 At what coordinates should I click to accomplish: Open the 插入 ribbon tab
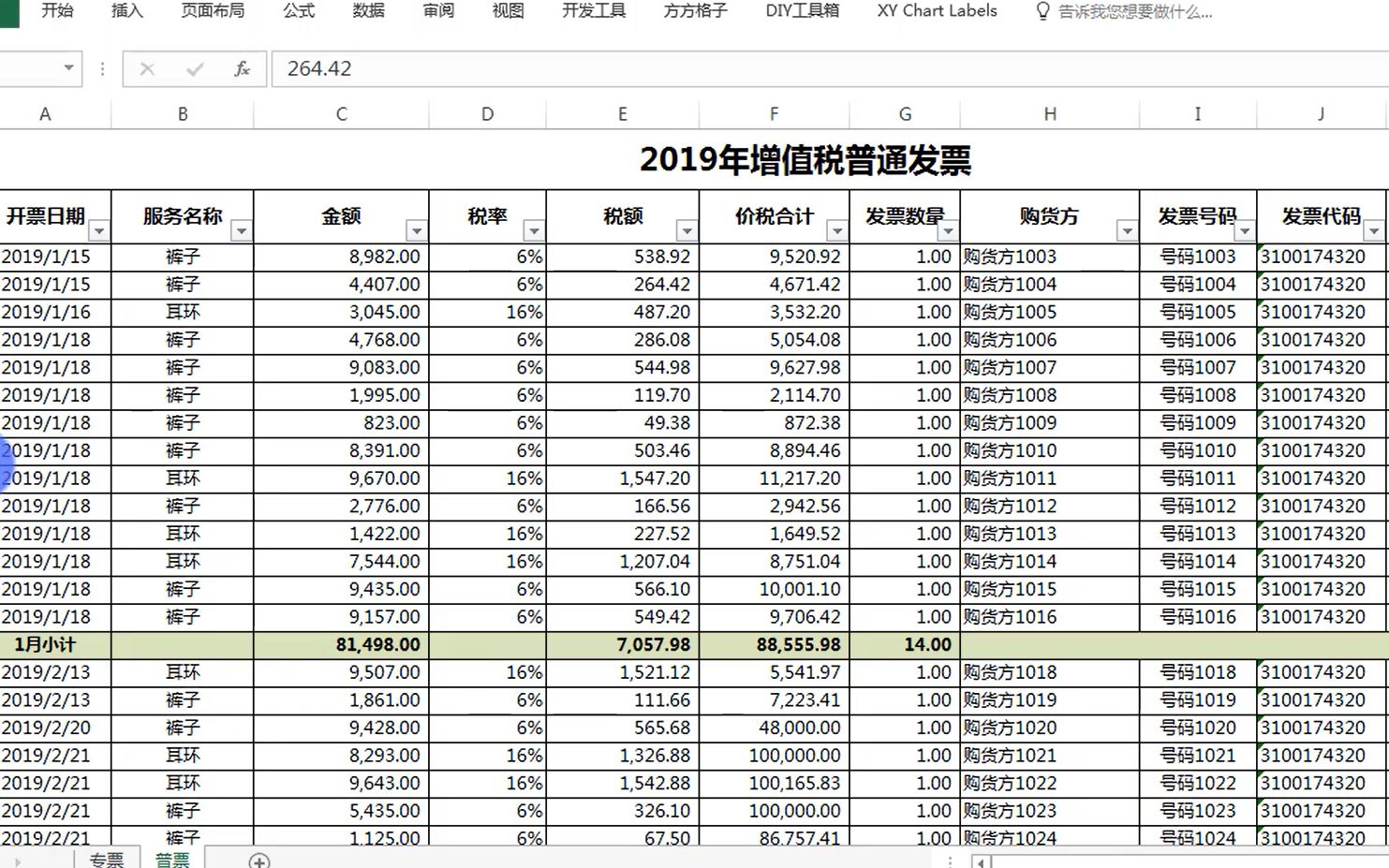coord(126,11)
